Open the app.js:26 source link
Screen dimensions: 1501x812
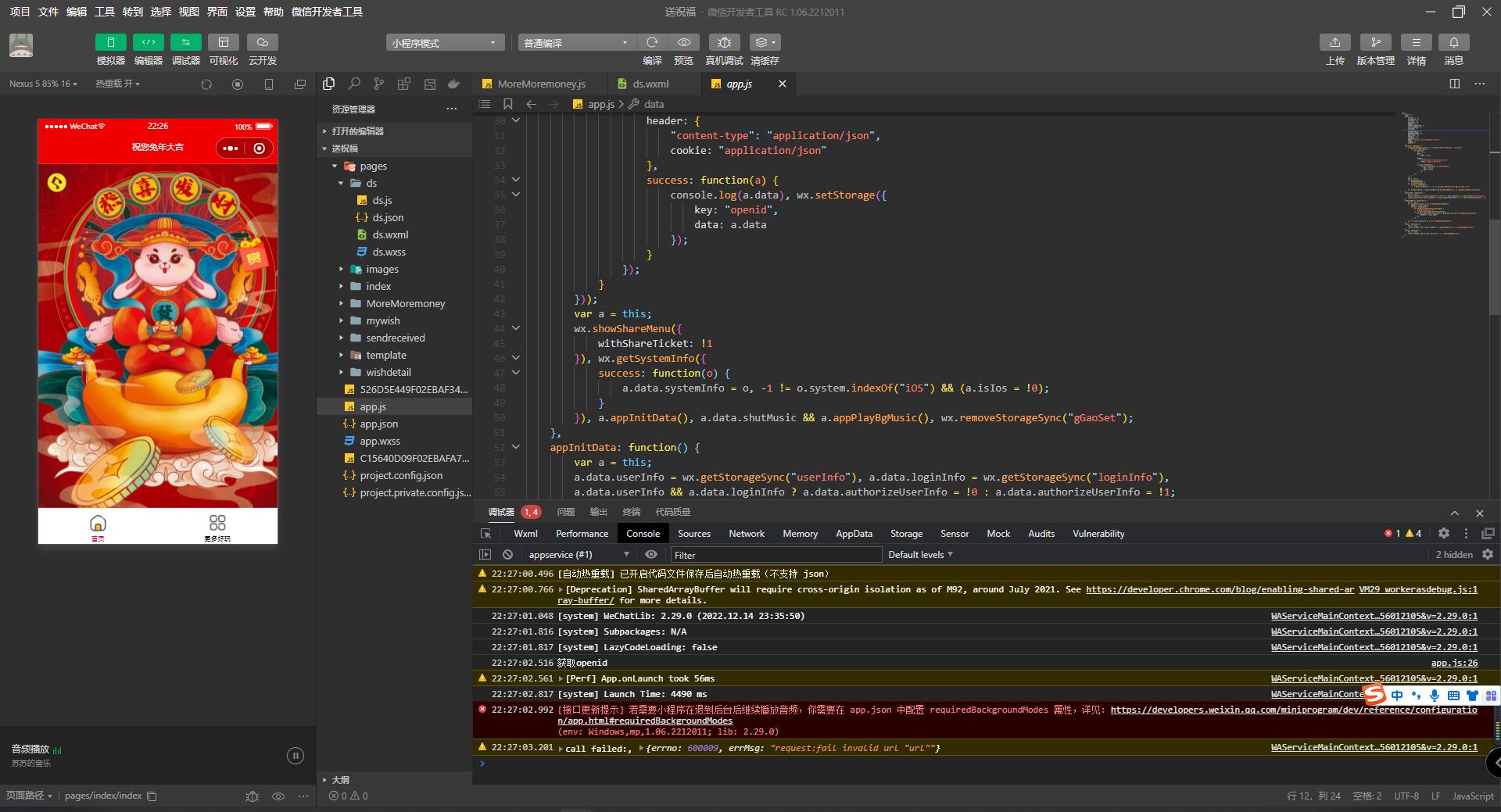coord(1453,663)
